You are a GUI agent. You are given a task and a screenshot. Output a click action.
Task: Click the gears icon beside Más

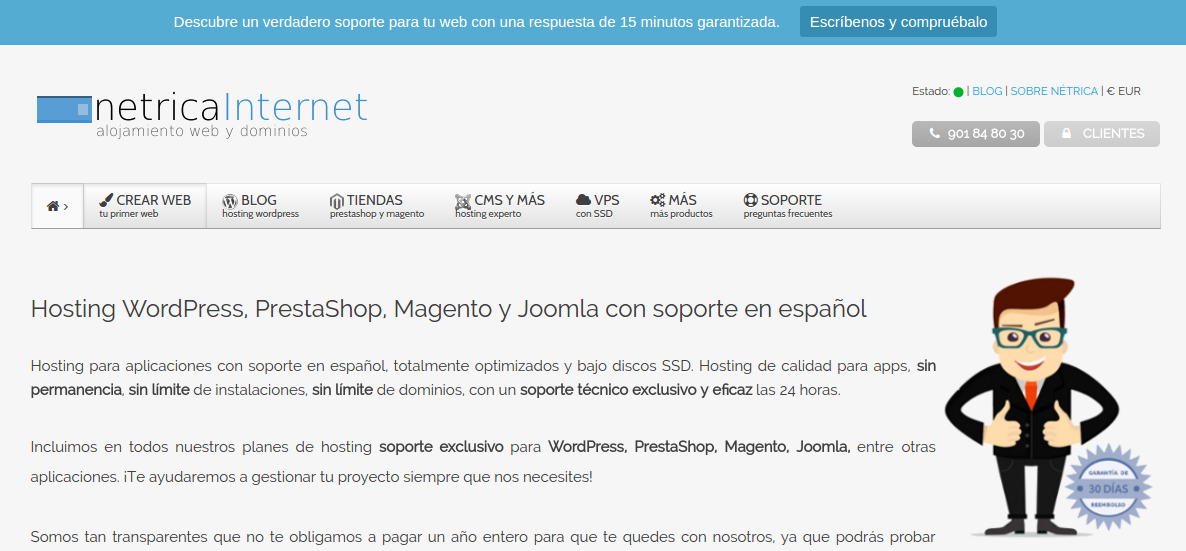657,200
